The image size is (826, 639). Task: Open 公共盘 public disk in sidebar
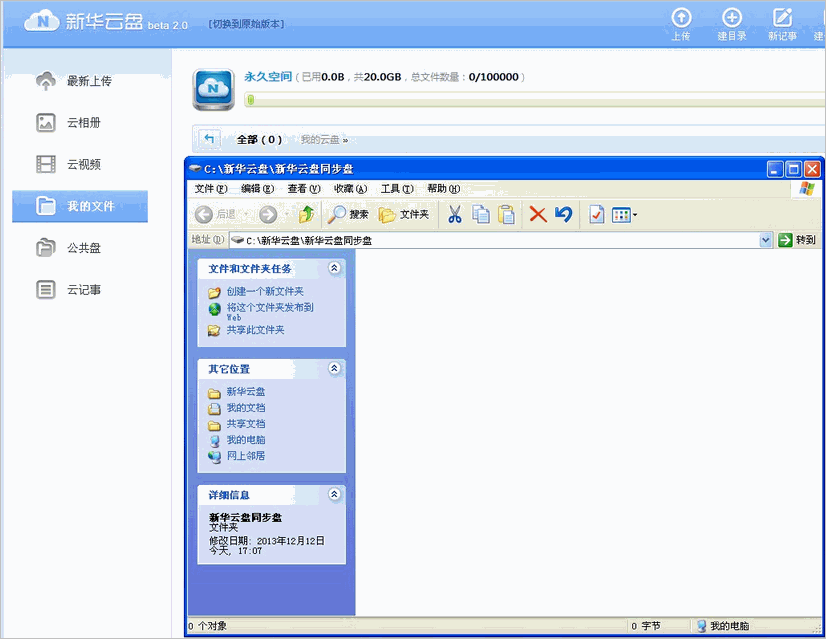pyautogui.click(x=68, y=248)
